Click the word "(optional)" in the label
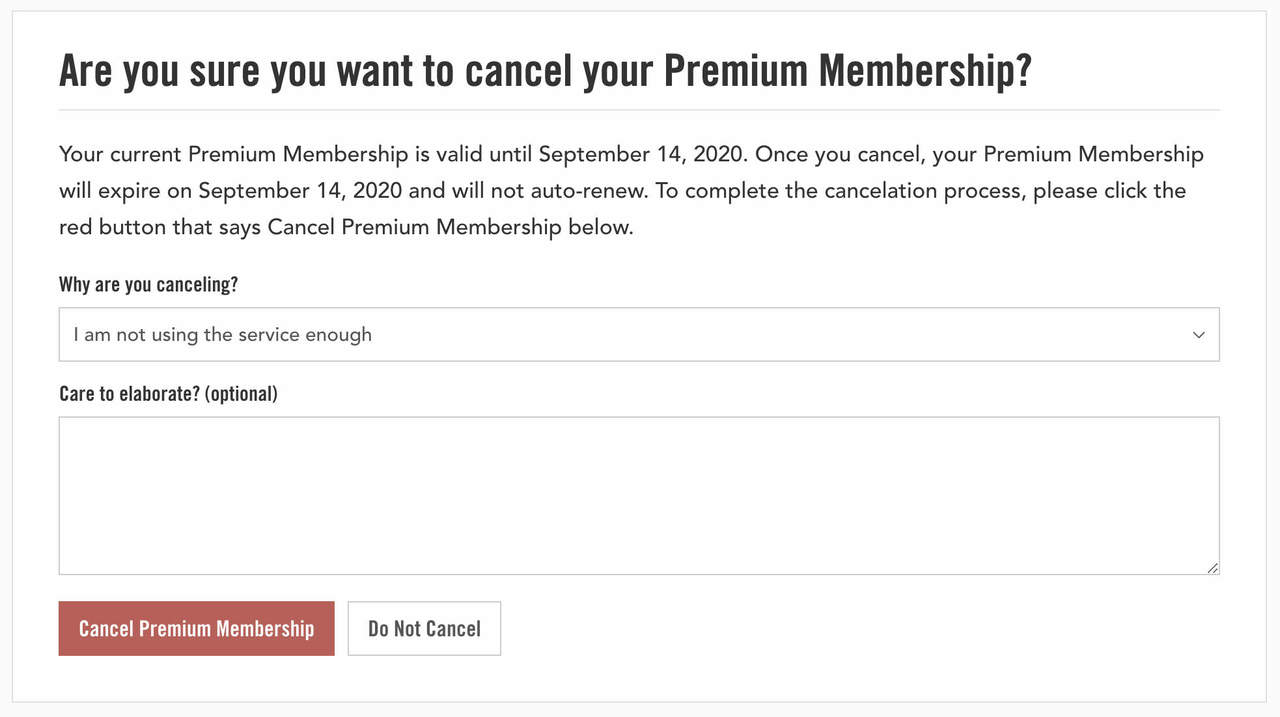Screen dimensions: 1280x717 (241, 393)
